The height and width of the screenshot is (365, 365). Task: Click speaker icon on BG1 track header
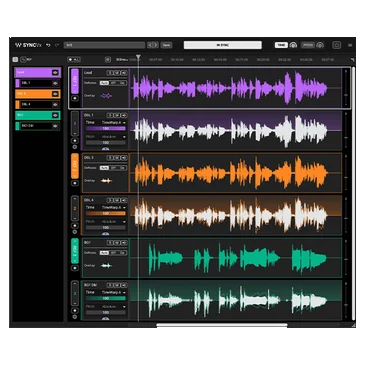click(x=124, y=243)
